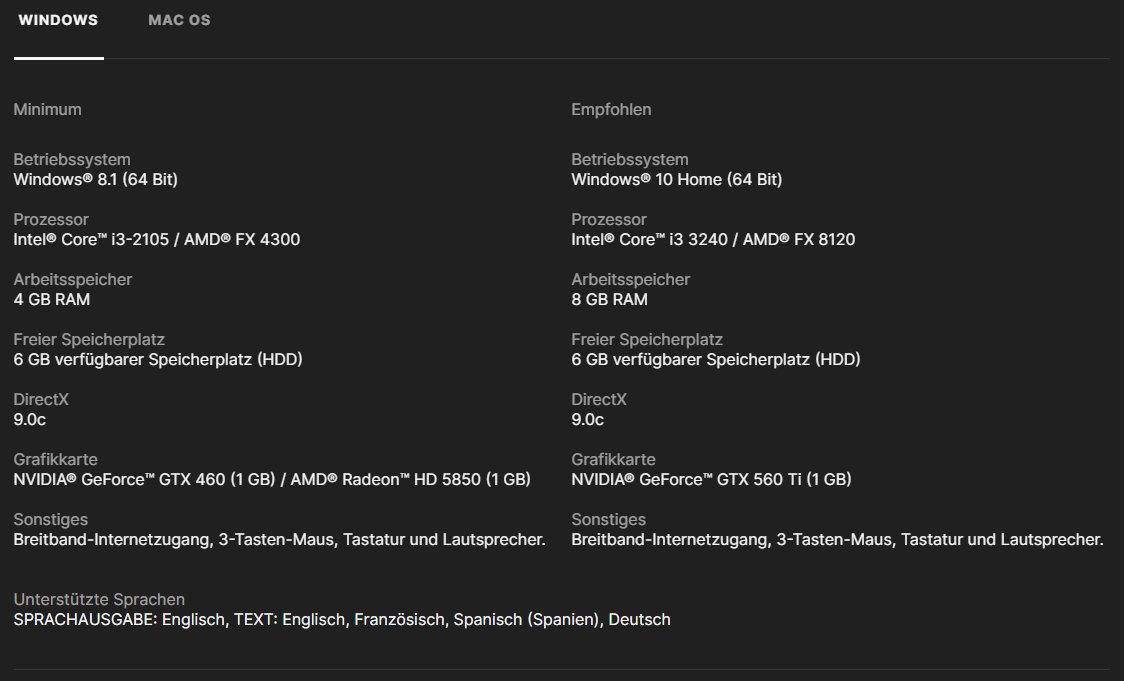This screenshot has height=681, width=1124.
Task: Click the recommended DirectX 9.0c value
Action: 588,419
